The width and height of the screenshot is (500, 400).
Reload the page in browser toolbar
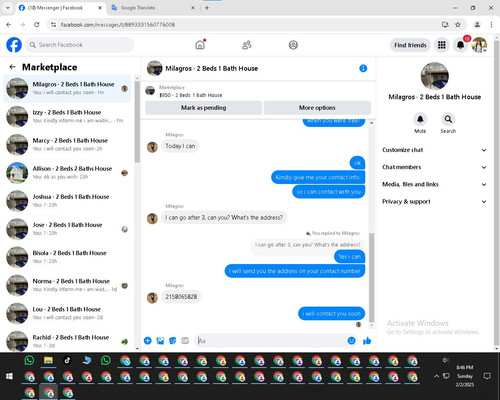point(37,24)
